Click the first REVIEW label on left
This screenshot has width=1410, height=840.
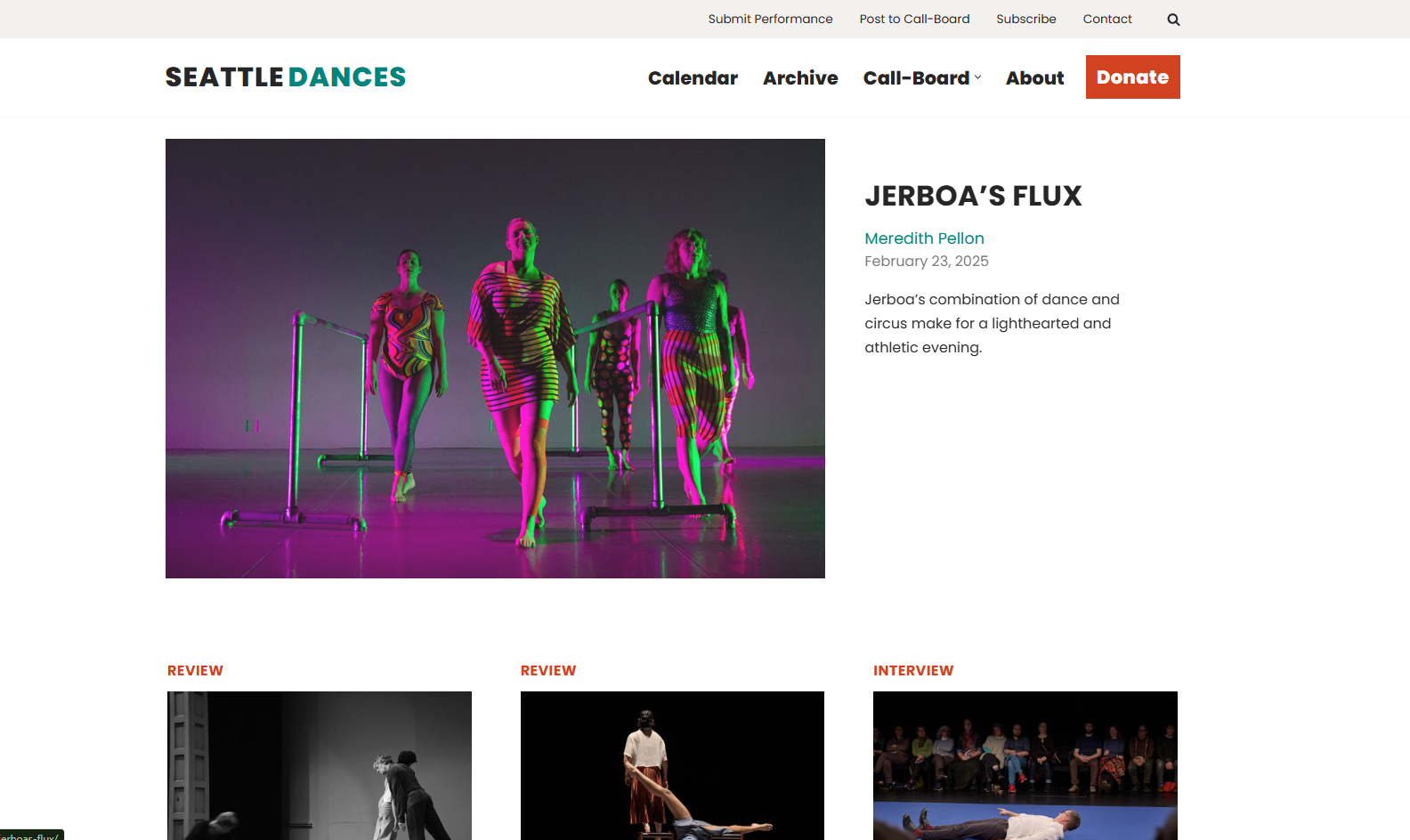point(195,671)
